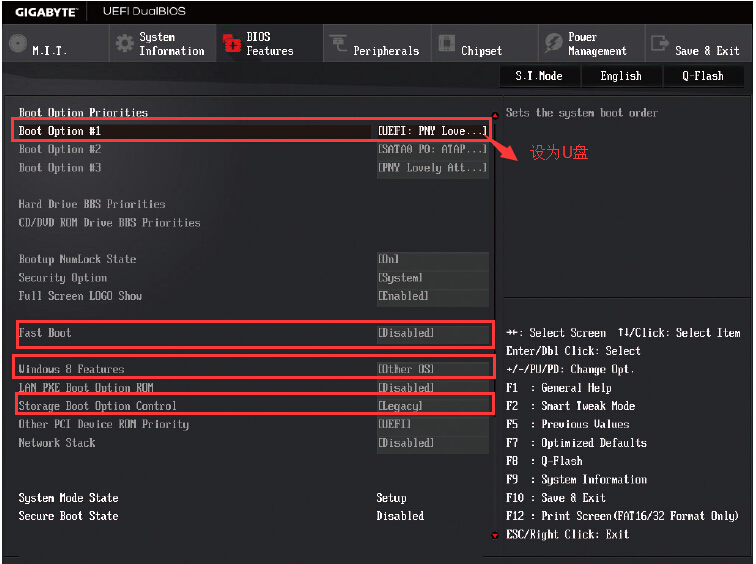Click the Save & Exit door icon

[x=660, y=43]
